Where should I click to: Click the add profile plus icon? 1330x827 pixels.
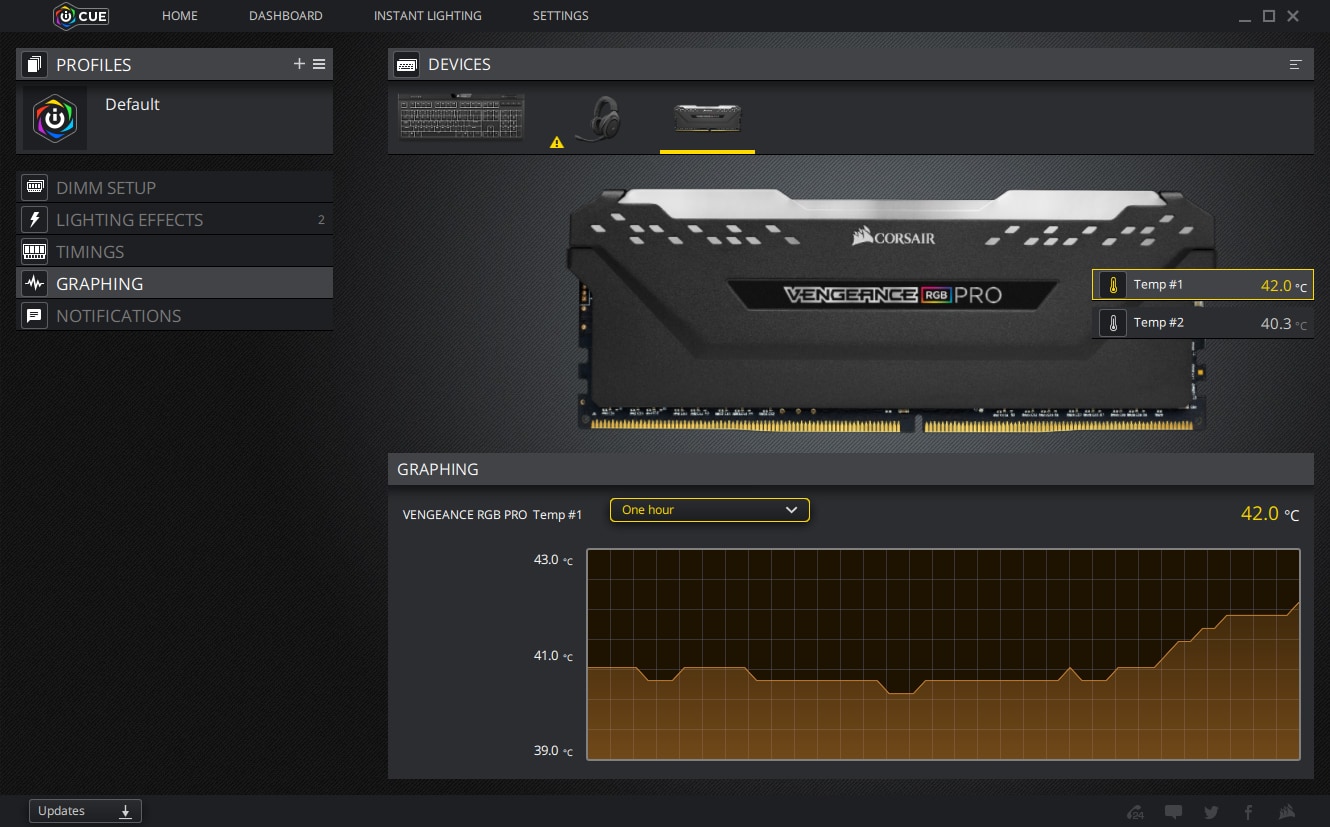tap(299, 64)
